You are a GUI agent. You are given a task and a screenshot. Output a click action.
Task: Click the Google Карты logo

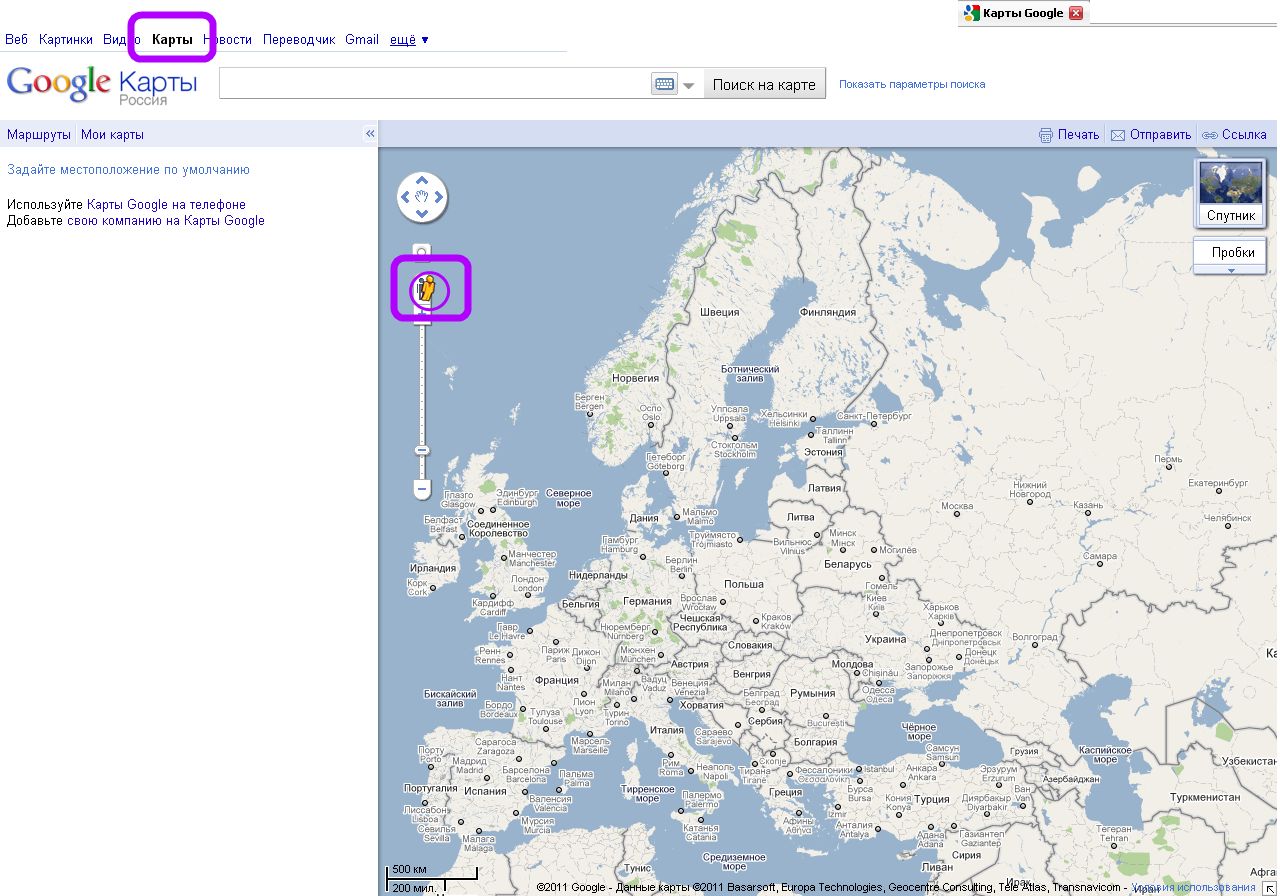(x=102, y=84)
